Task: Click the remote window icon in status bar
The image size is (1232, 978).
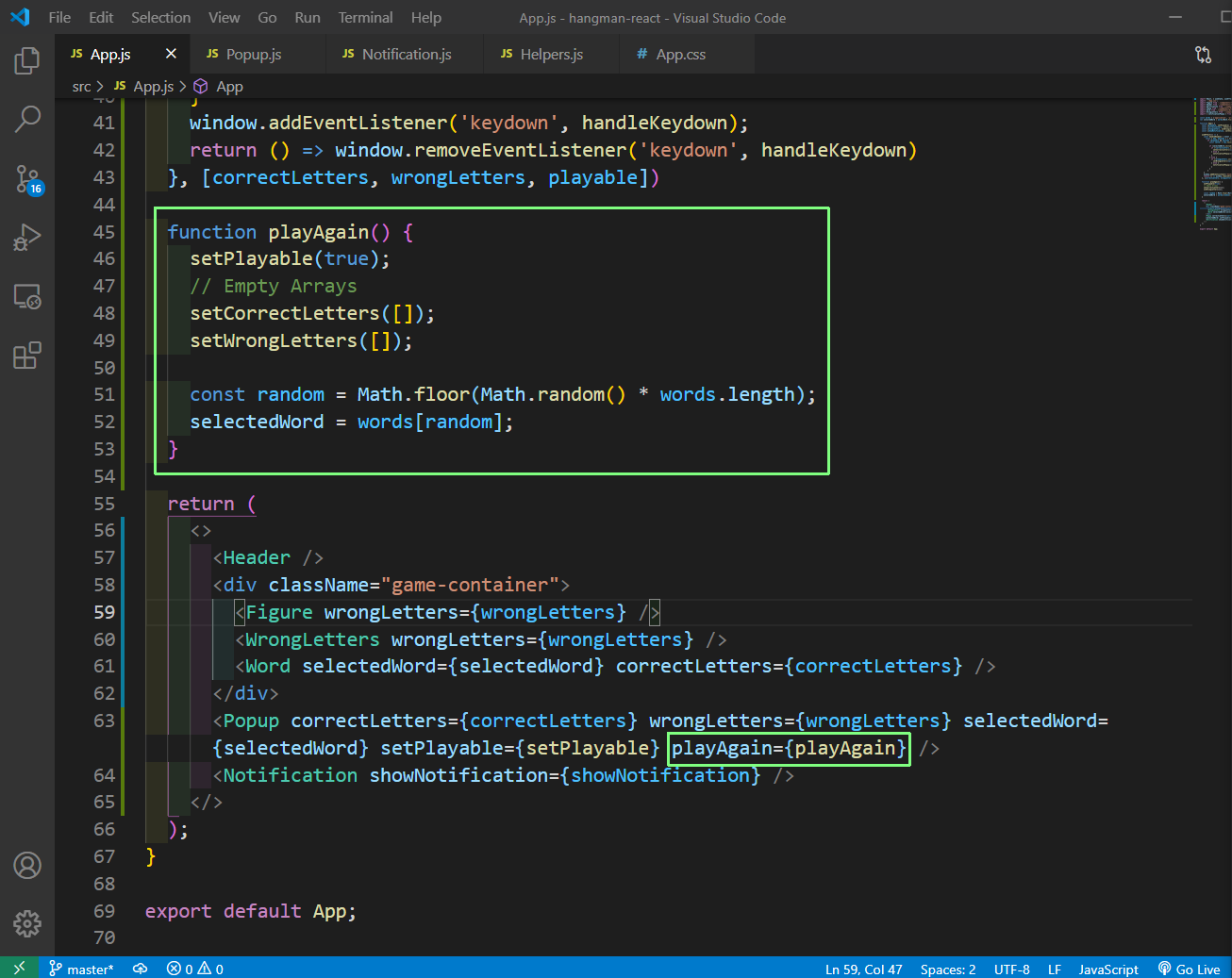Action: (20, 969)
